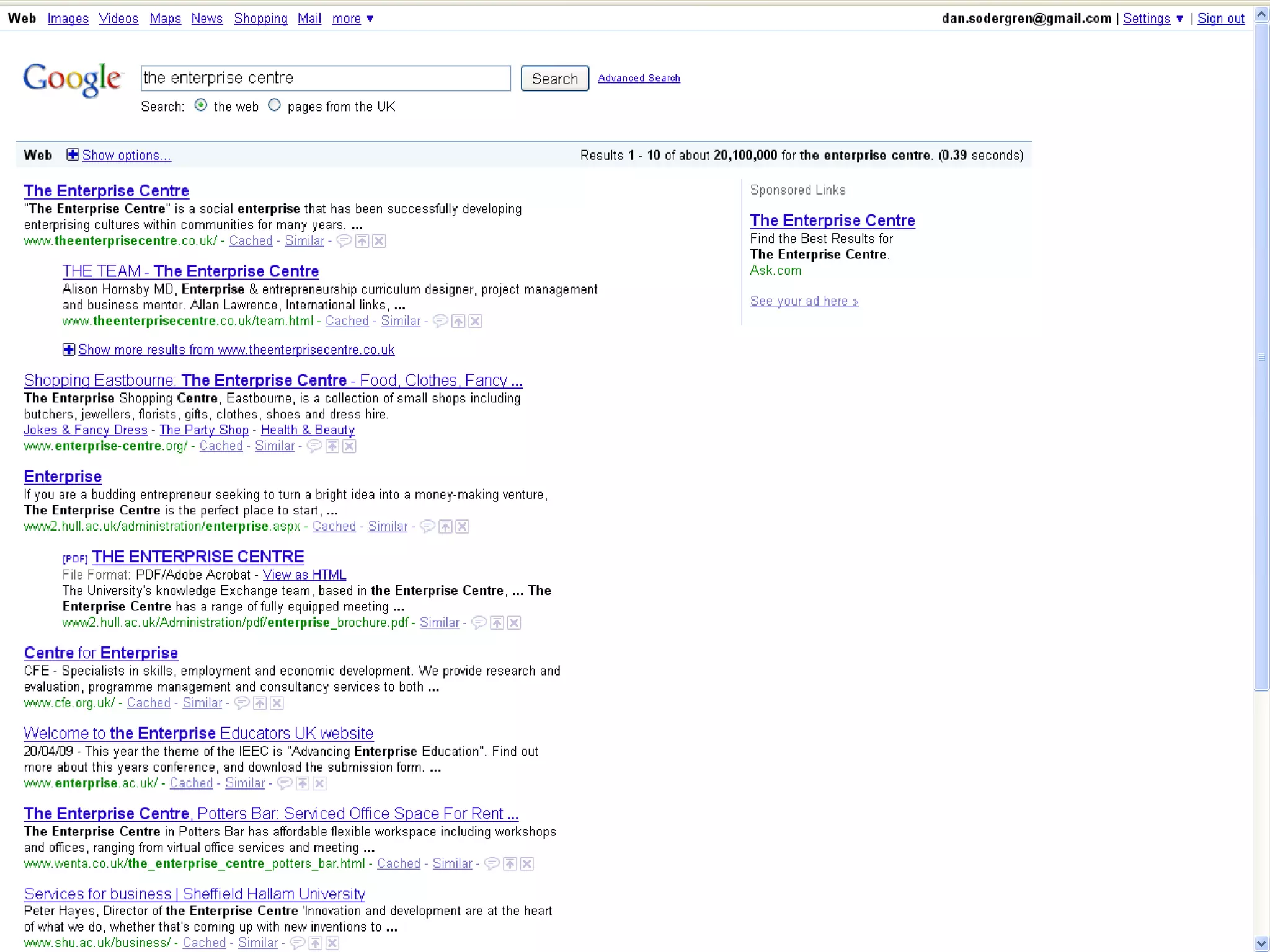Screen dimensions: 1270x952
Task: Expand 'Show options...' plus box
Action: (x=73, y=155)
